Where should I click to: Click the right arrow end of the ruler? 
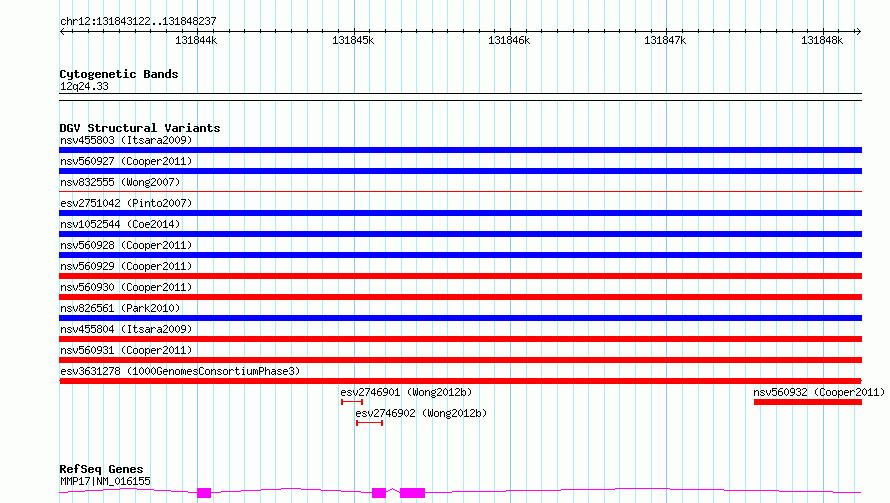tap(858, 31)
